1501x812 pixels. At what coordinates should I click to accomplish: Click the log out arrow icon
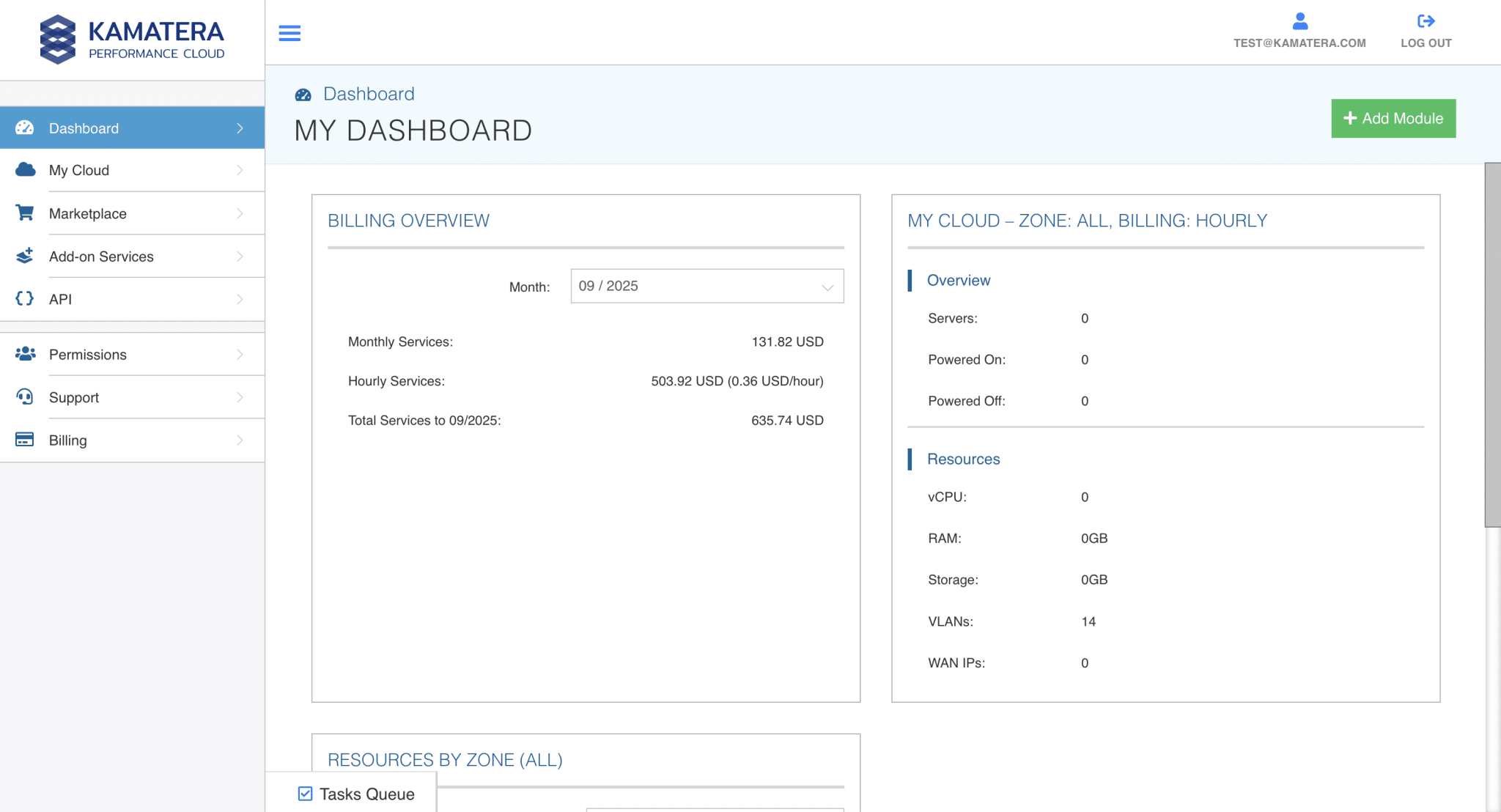pyautogui.click(x=1426, y=21)
